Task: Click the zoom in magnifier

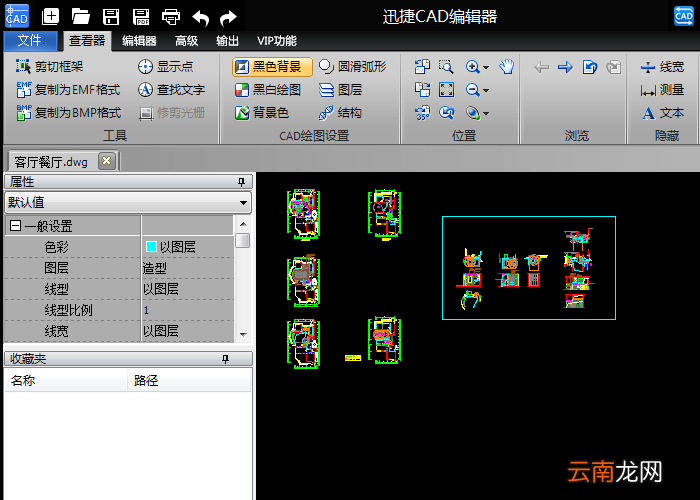Action: coord(472,67)
